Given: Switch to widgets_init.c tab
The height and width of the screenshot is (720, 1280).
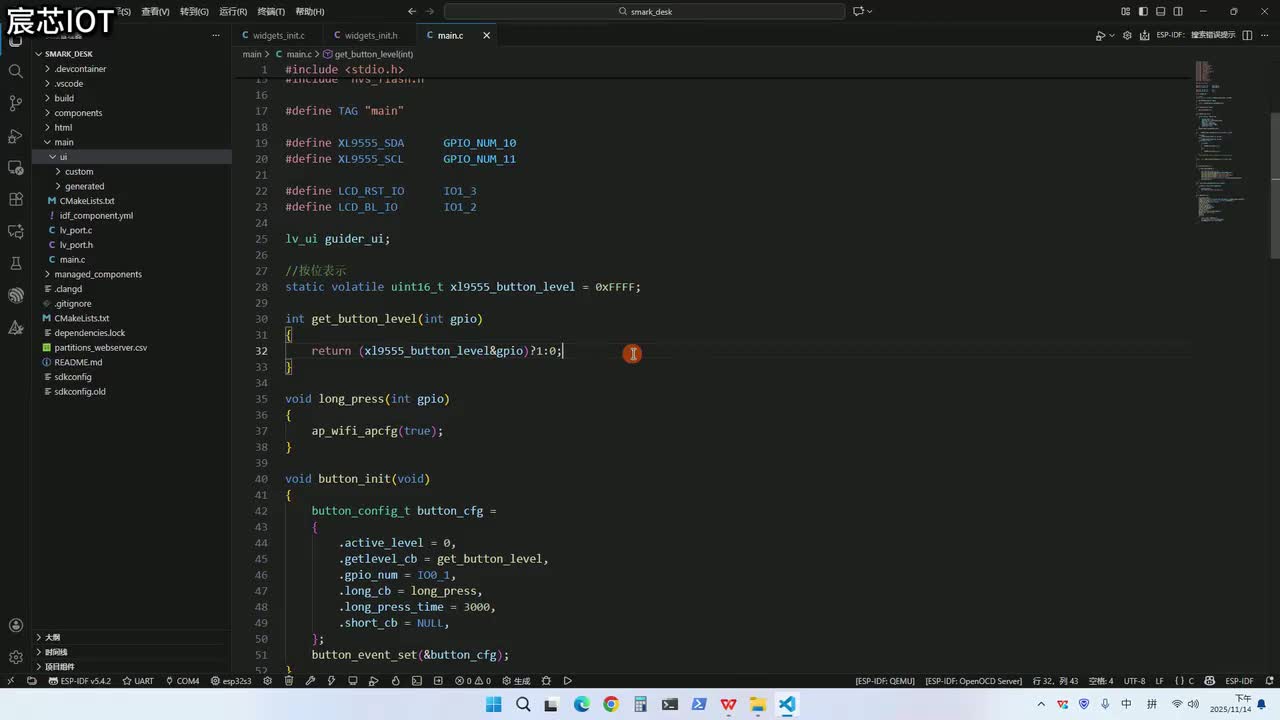Looking at the screenshot, I should pos(277,35).
